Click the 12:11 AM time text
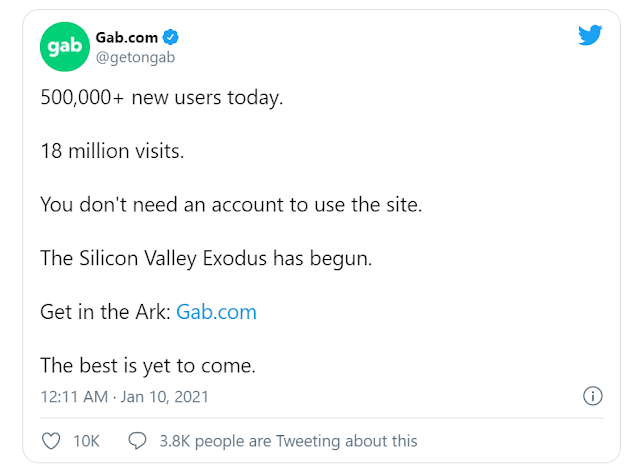 [x=74, y=397]
